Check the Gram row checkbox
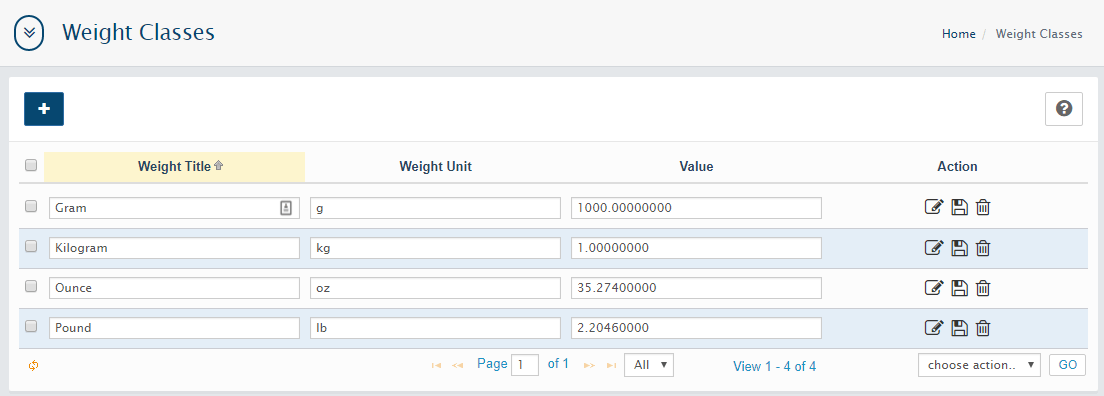The width and height of the screenshot is (1104, 396). tap(31, 206)
